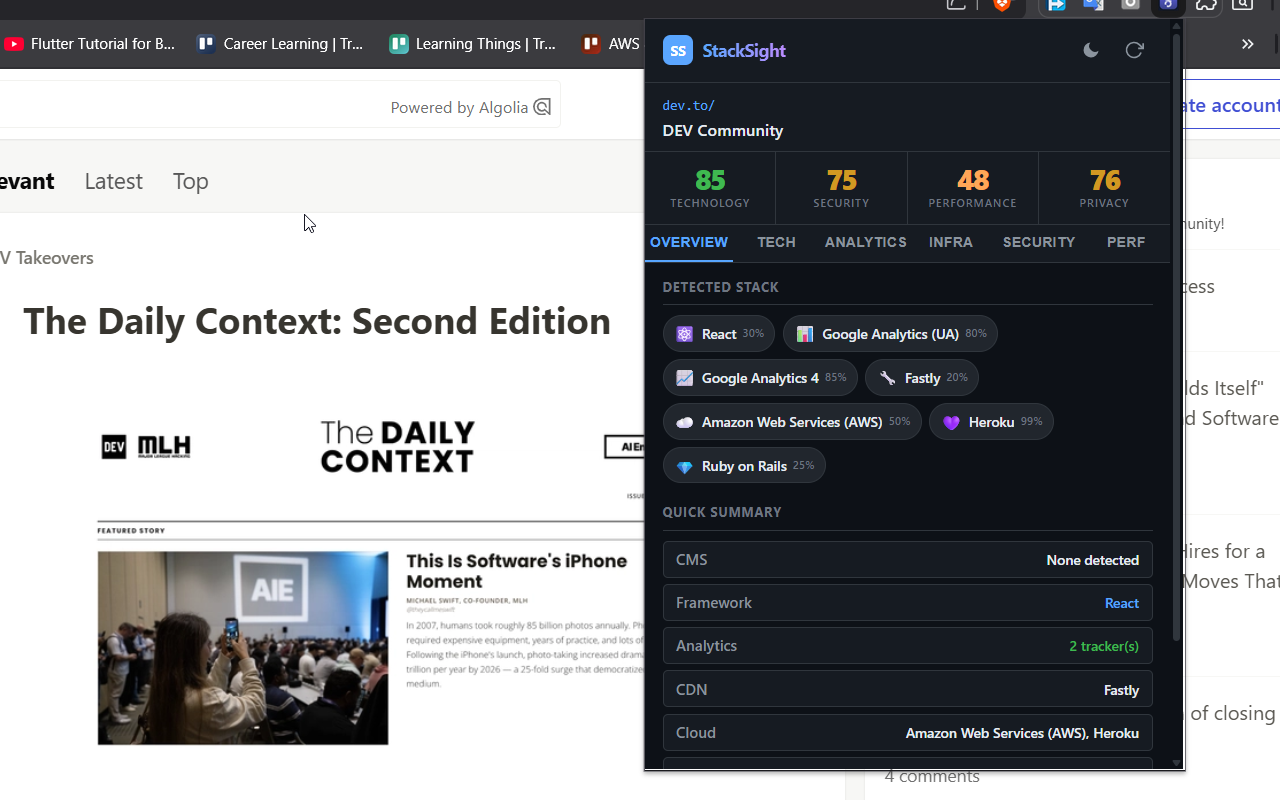Screen dimensions: 1280x800
Task: Click the 'Quick Summary' section heading
Action: (x=722, y=512)
